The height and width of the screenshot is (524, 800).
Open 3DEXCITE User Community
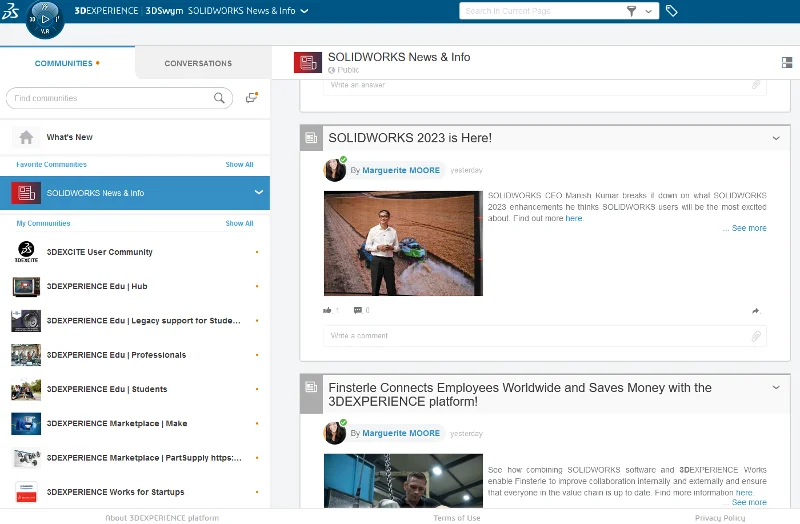99,252
